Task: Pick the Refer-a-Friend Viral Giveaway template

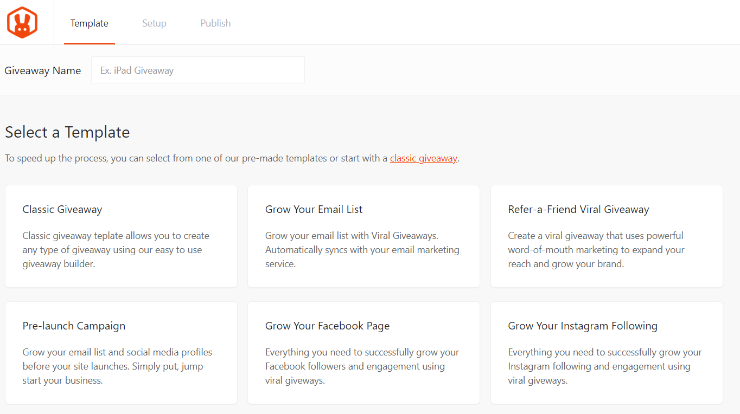Action: pos(606,236)
